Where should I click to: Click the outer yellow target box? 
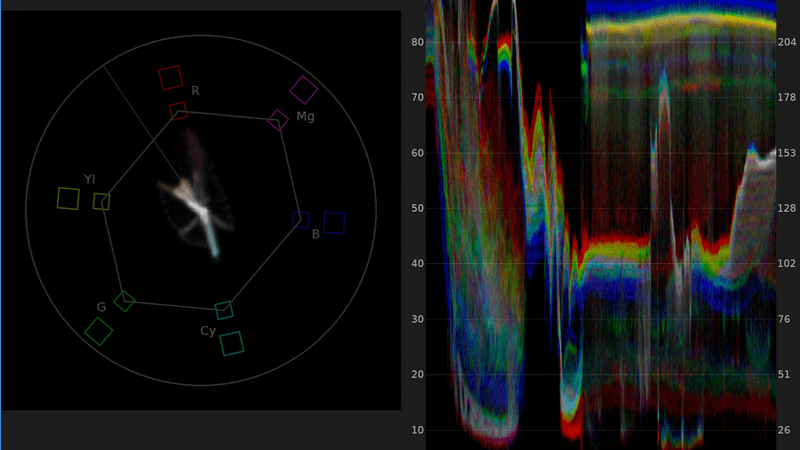[68, 198]
